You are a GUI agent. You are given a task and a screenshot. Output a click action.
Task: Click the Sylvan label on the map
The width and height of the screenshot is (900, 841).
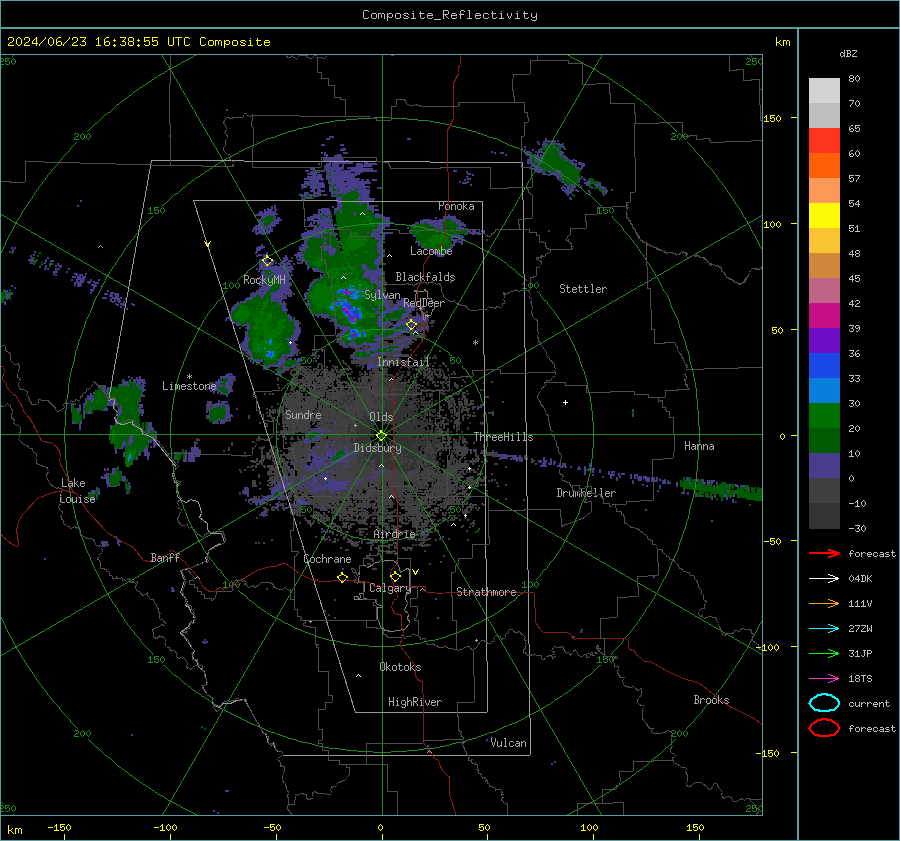[382, 295]
